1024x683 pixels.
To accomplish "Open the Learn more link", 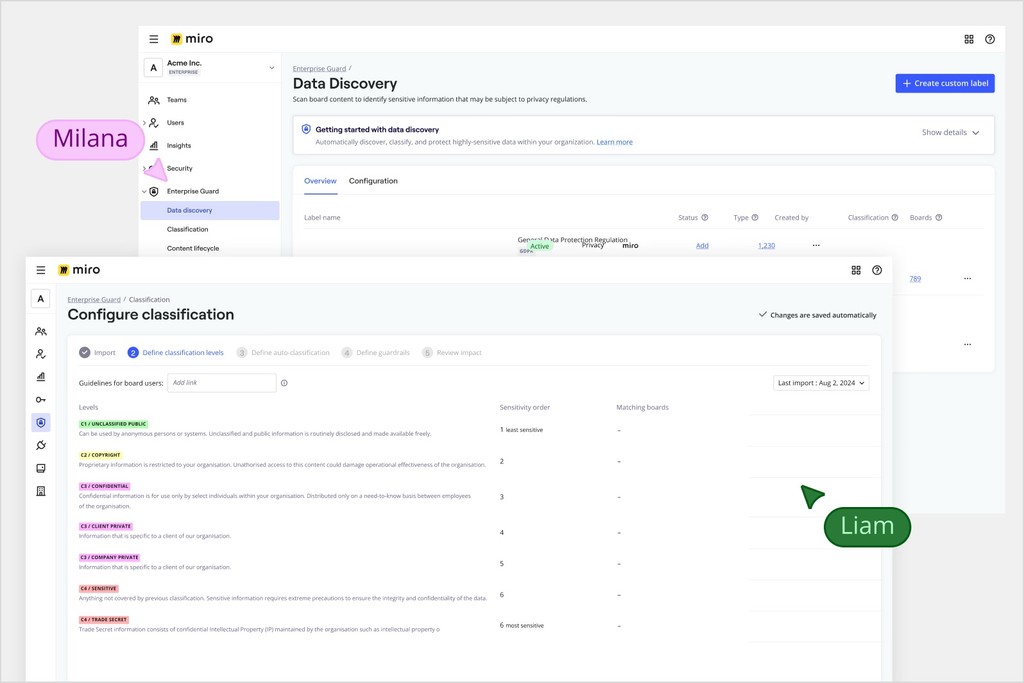I will [x=614, y=141].
